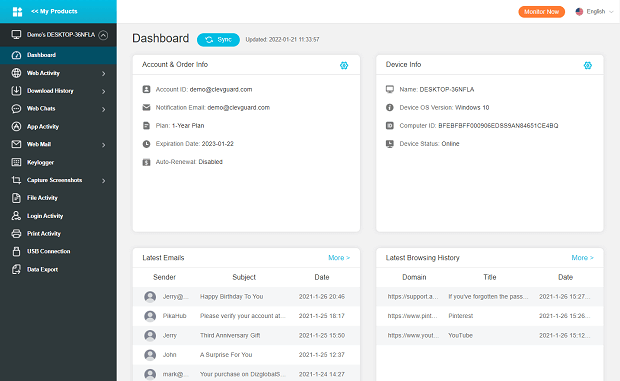Collapse the Demo's DESKTOP-36NFLA device selector
The width and height of the screenshot is (620, 381).
(x=103, y=35)
